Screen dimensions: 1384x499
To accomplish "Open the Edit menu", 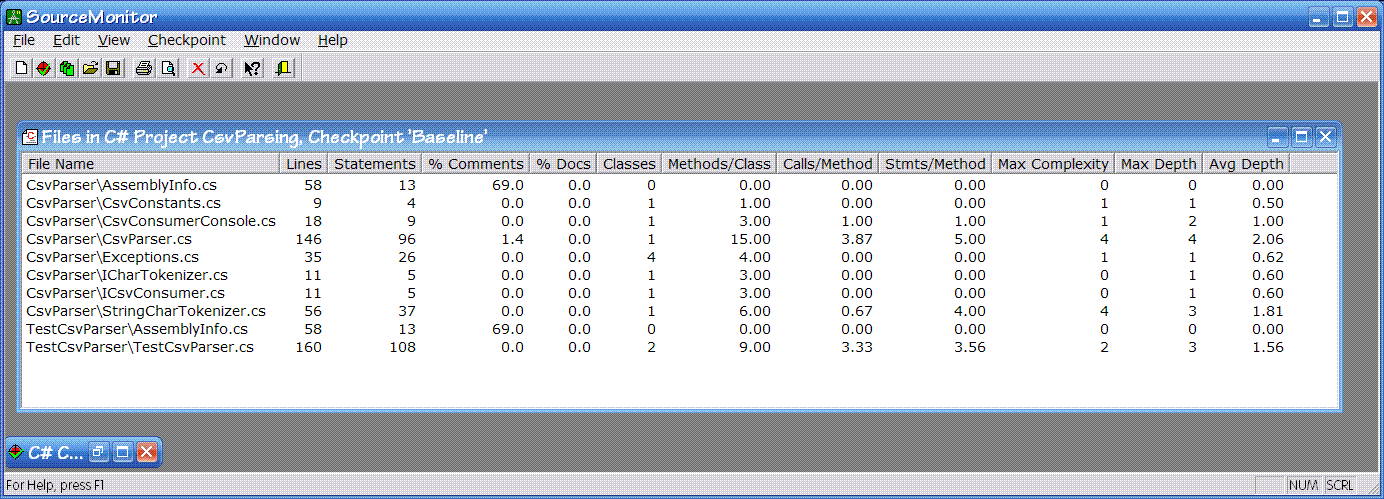I will click(66, 40).
